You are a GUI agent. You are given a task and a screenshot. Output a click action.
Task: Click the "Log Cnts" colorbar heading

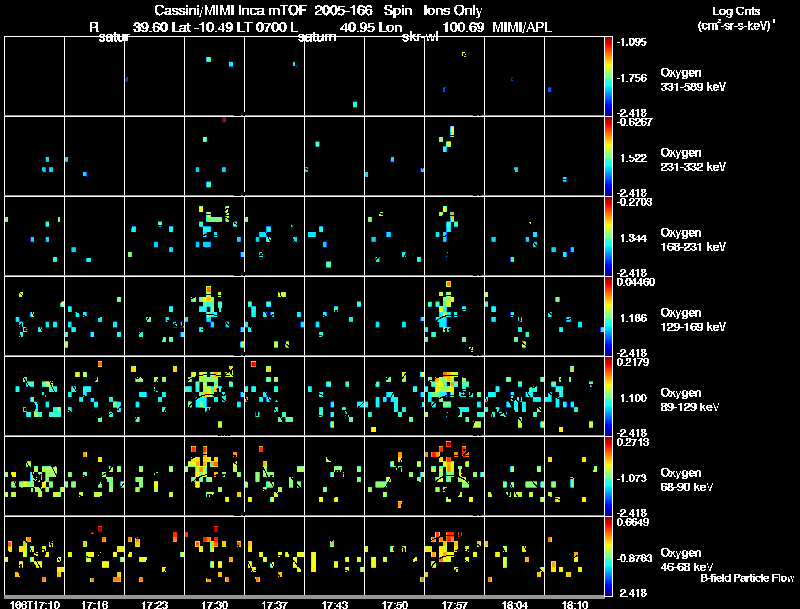coord(736,11)
